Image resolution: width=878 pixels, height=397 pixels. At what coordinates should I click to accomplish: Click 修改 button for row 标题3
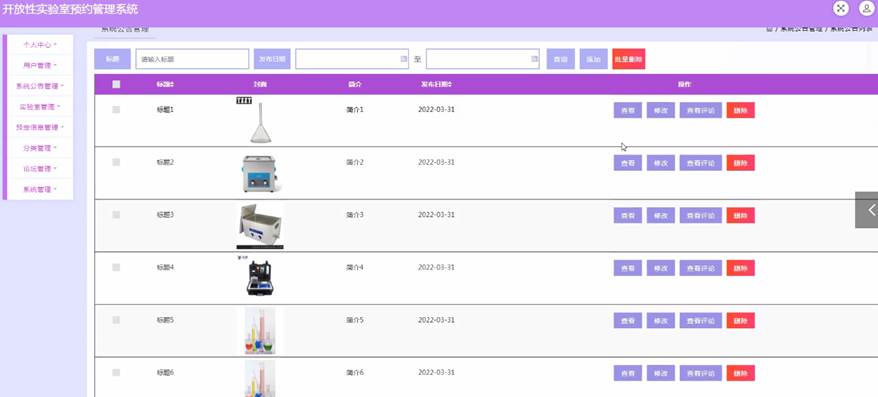click(x=661, y=216)
